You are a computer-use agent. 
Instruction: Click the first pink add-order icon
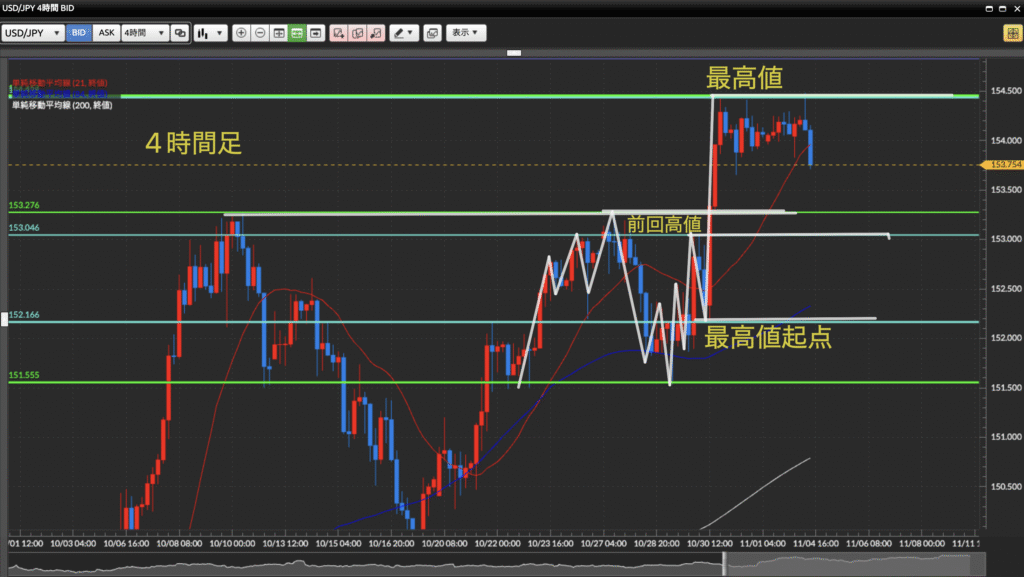coord(339,33)
